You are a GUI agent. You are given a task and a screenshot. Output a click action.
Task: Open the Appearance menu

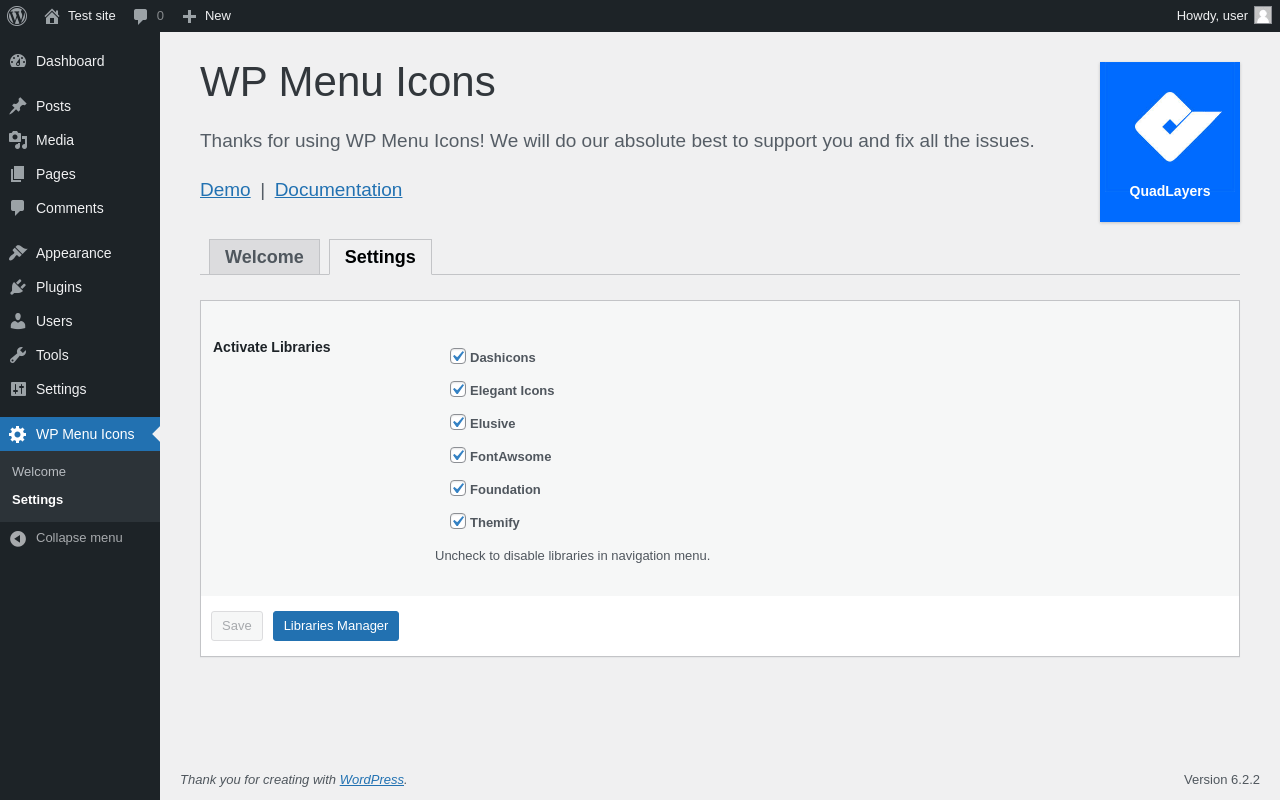80,253
